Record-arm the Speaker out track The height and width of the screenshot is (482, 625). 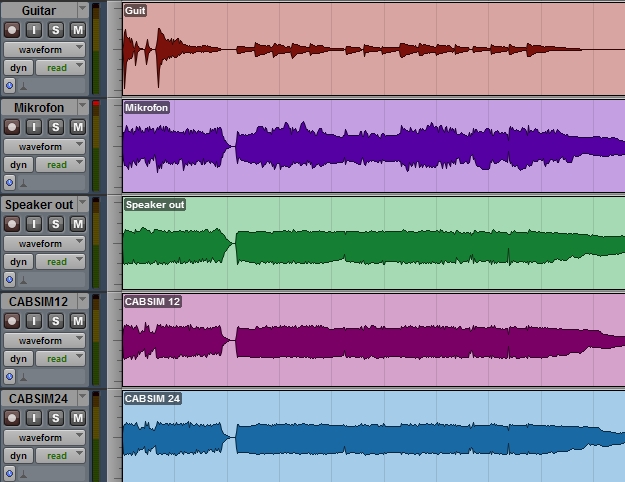[x=12, y=224]
